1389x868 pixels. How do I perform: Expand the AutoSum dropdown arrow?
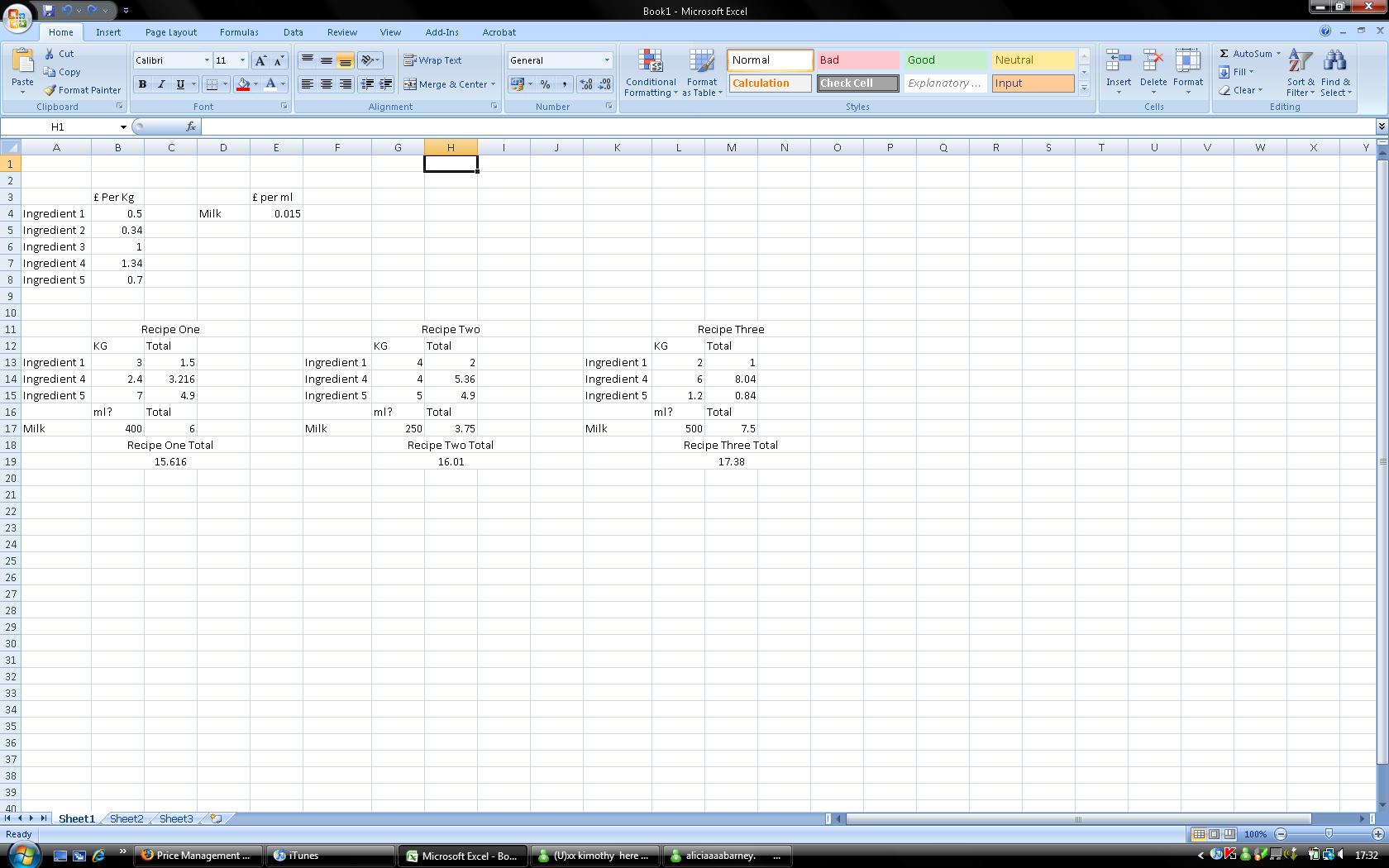pos(1278,54)
